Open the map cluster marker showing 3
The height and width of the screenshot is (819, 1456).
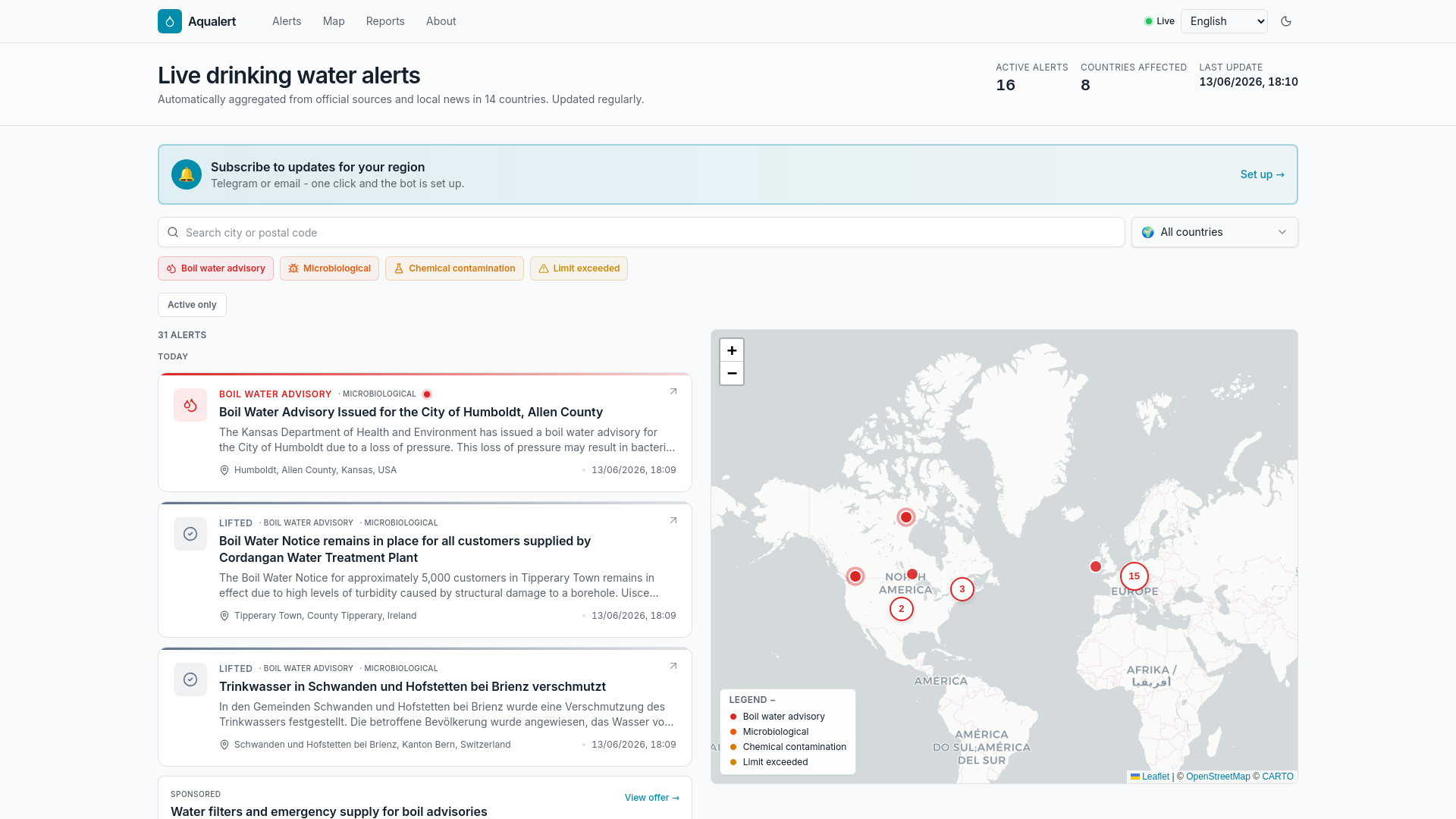[962, 589]
